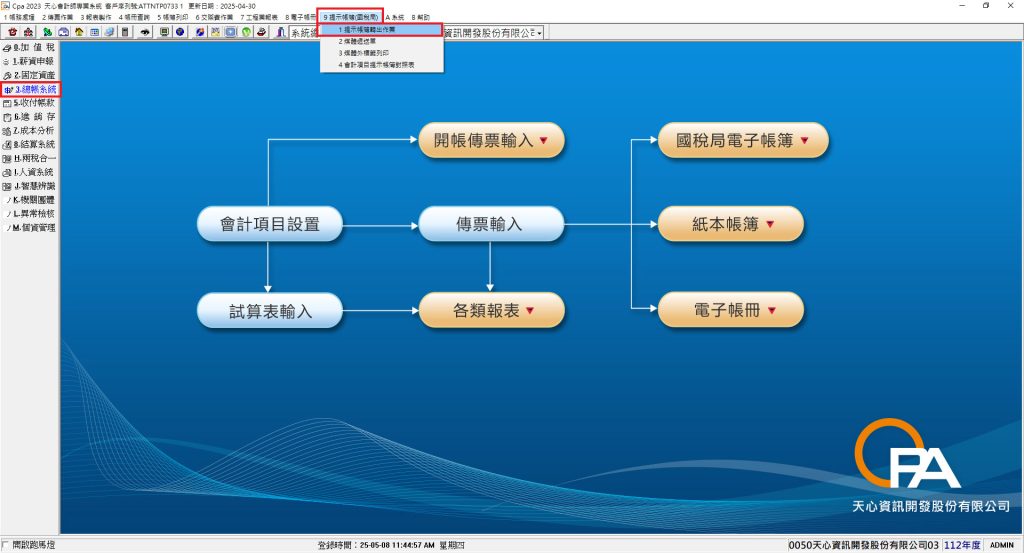Open 8.結算系統 module in sidebar

pos(29,144)
